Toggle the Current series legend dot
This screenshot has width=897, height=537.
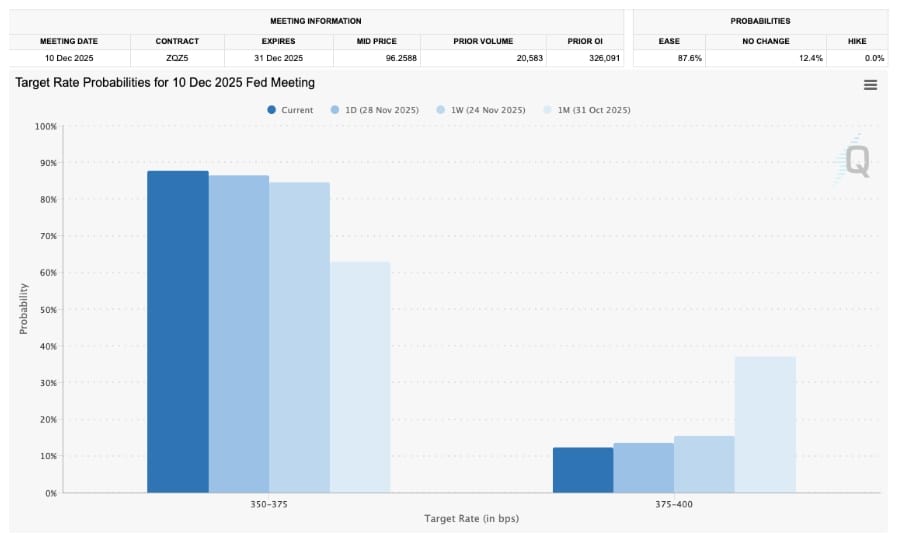coord(272,110)
